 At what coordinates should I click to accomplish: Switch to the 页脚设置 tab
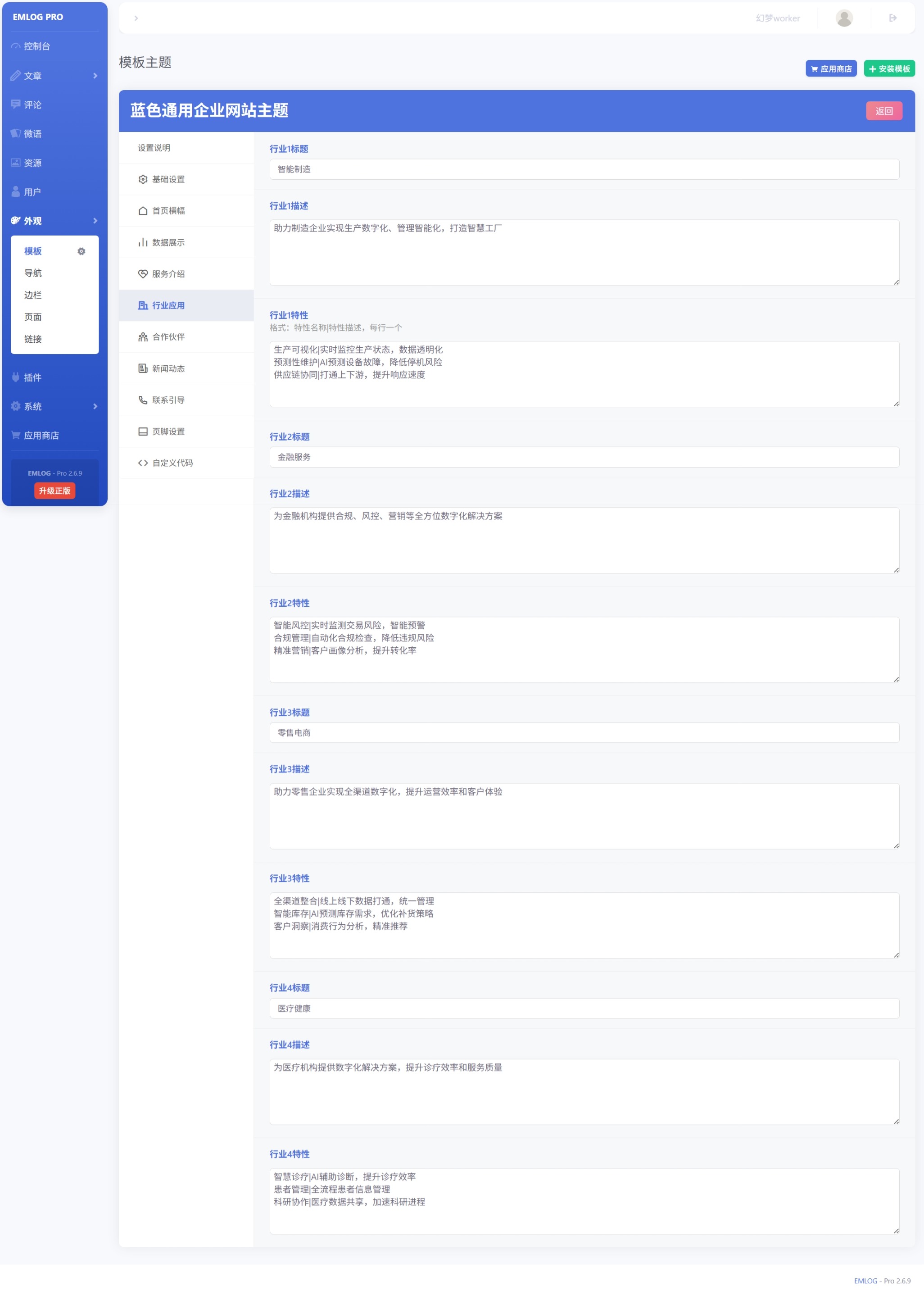168,432
